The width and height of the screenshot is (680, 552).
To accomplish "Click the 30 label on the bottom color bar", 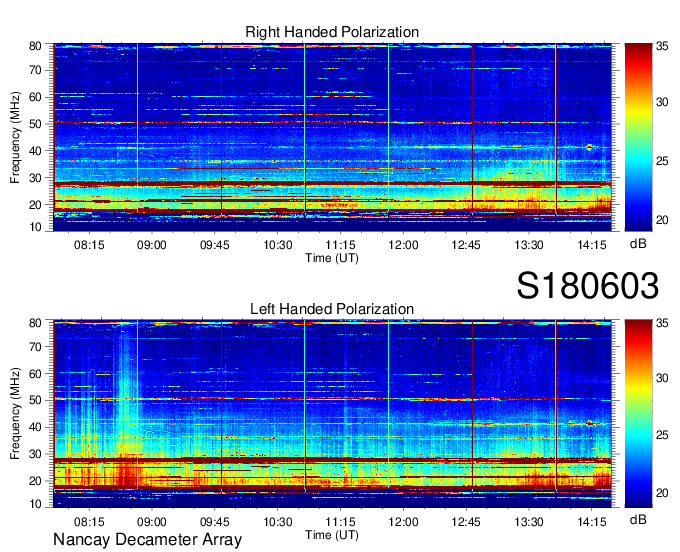I will [x=662, y=378].
